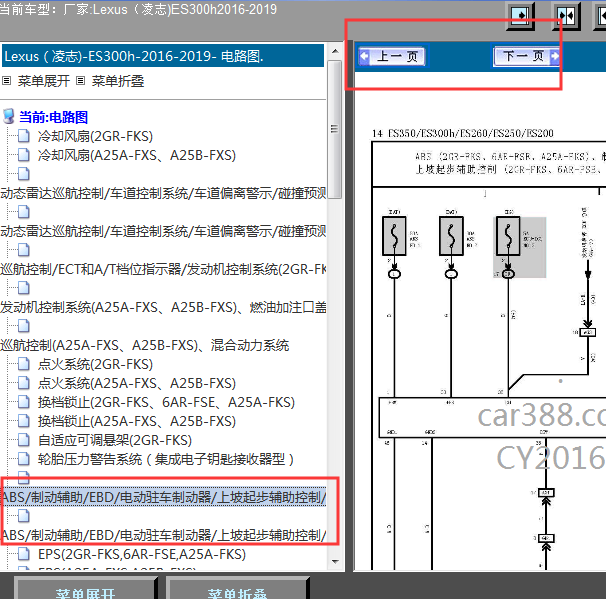This screenshot has width=606, height=599.
Task: Click page icon beside 自适应可调悬架(2GR-FKS)
Action: coord(24,440)
